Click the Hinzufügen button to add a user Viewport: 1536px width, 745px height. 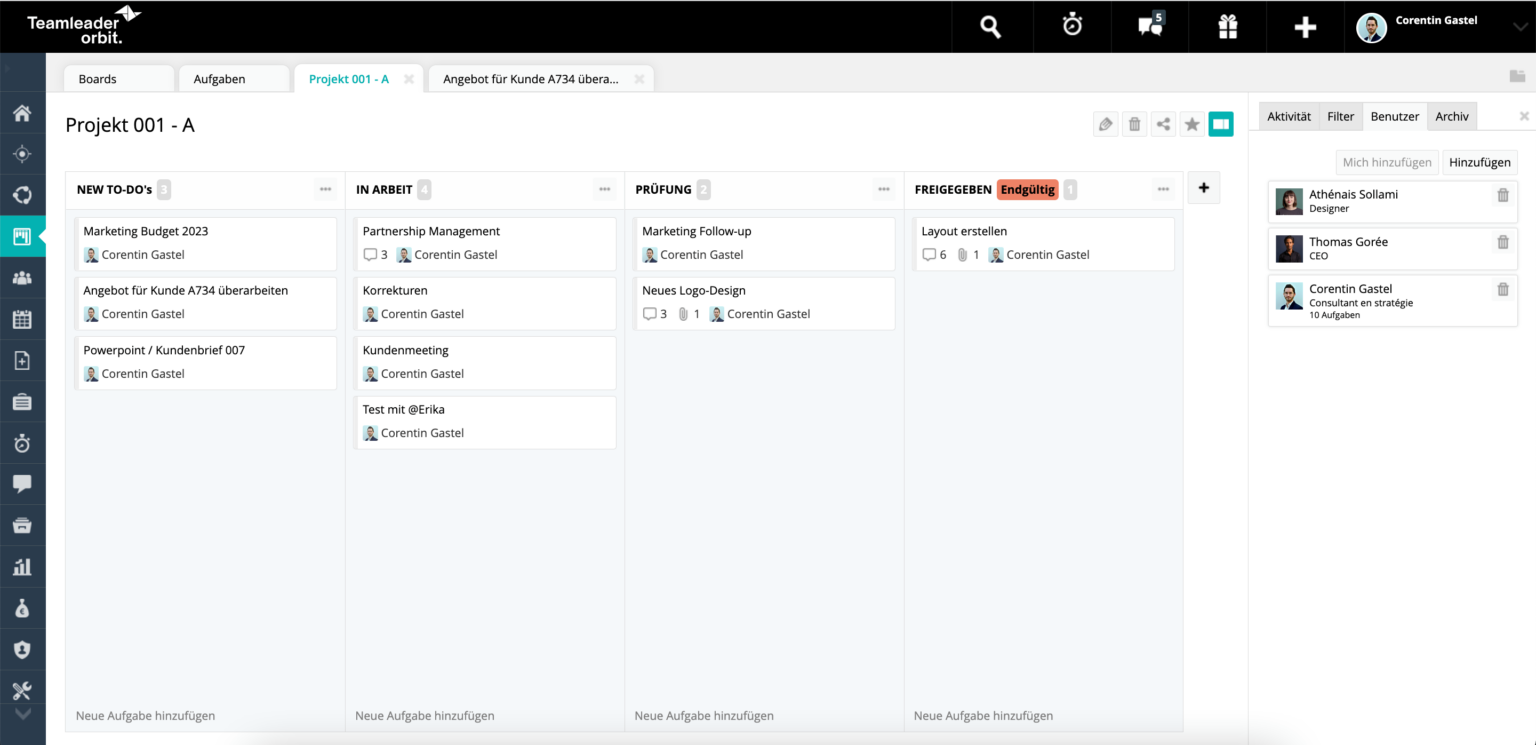[1479, 162]
